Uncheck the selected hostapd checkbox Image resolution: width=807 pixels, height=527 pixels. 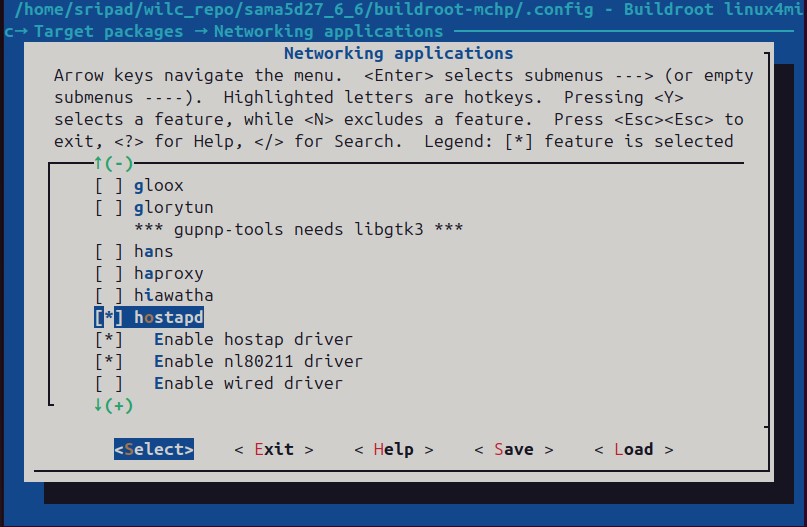click(x=108, y=318)
